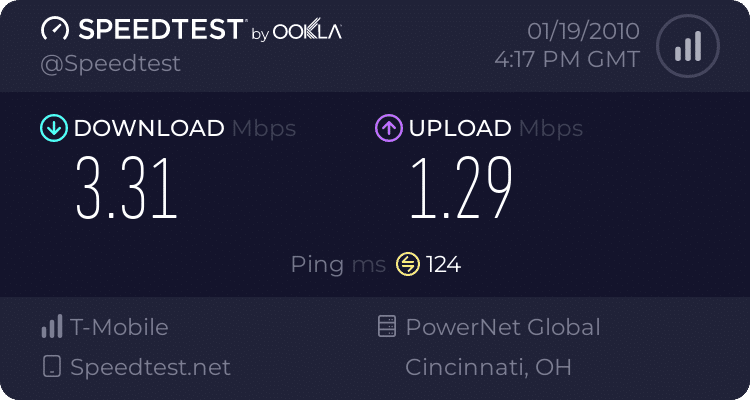
Task: Click the 124 ping value
Action: click(443, 265)
